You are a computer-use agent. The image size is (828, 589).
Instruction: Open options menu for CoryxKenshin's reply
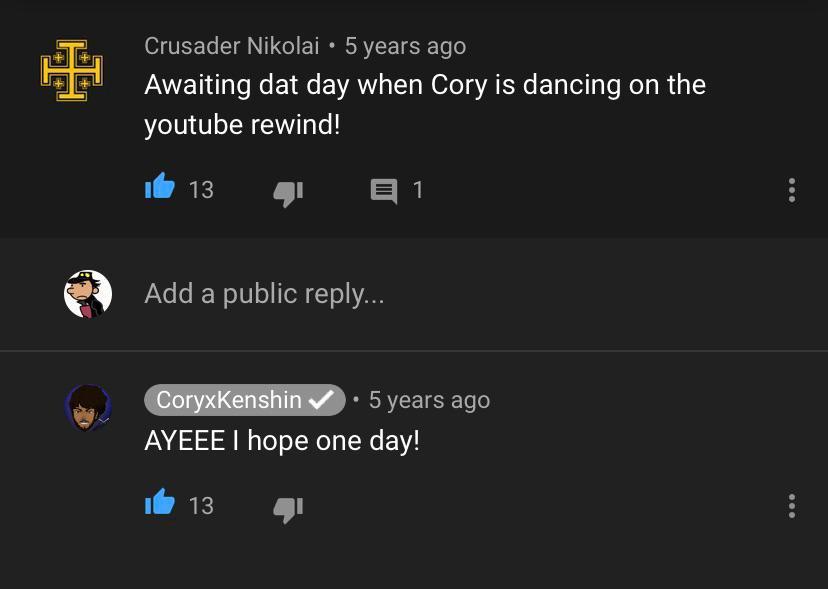point(792,506)
